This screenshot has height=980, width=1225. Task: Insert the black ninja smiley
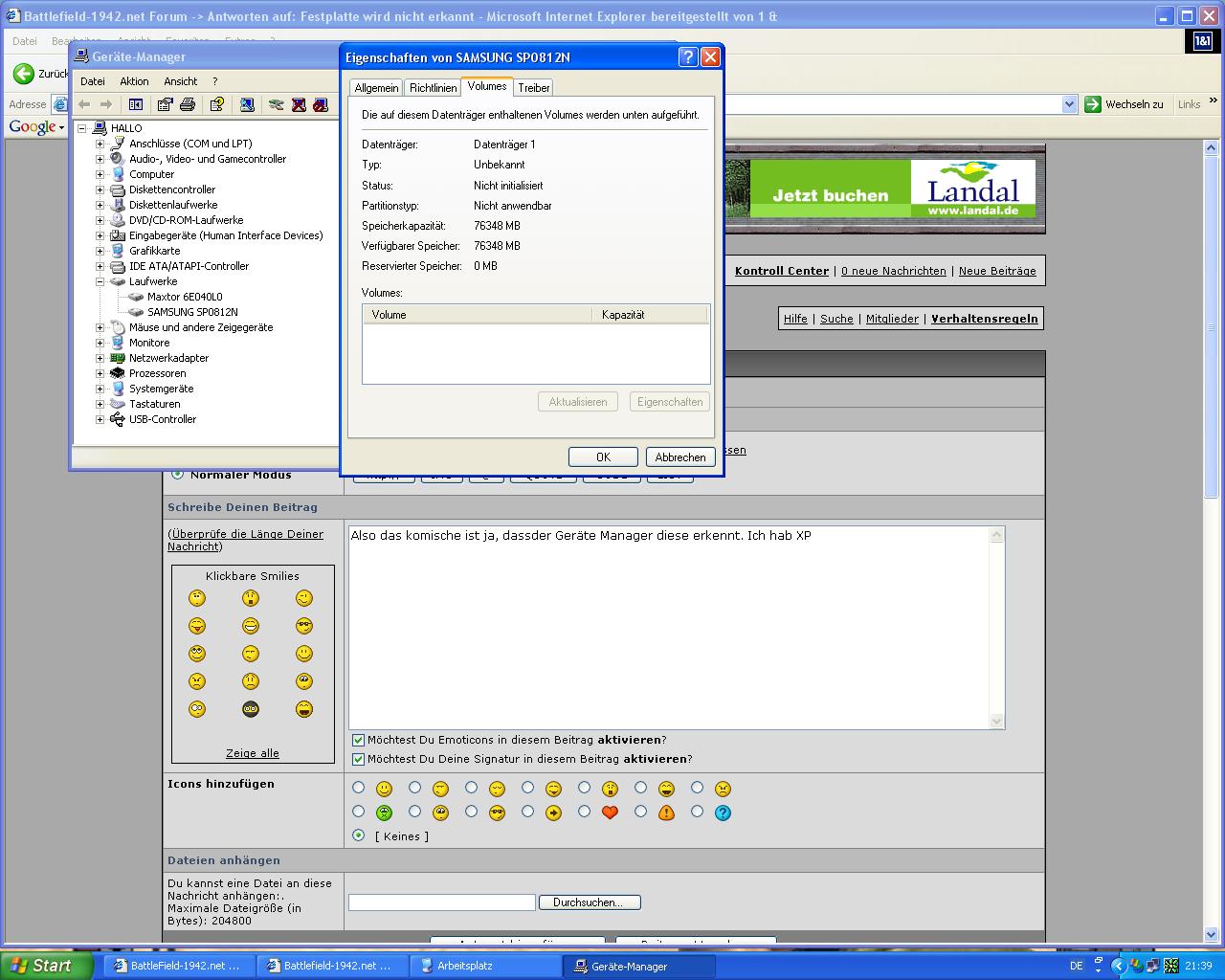point(251,709)
